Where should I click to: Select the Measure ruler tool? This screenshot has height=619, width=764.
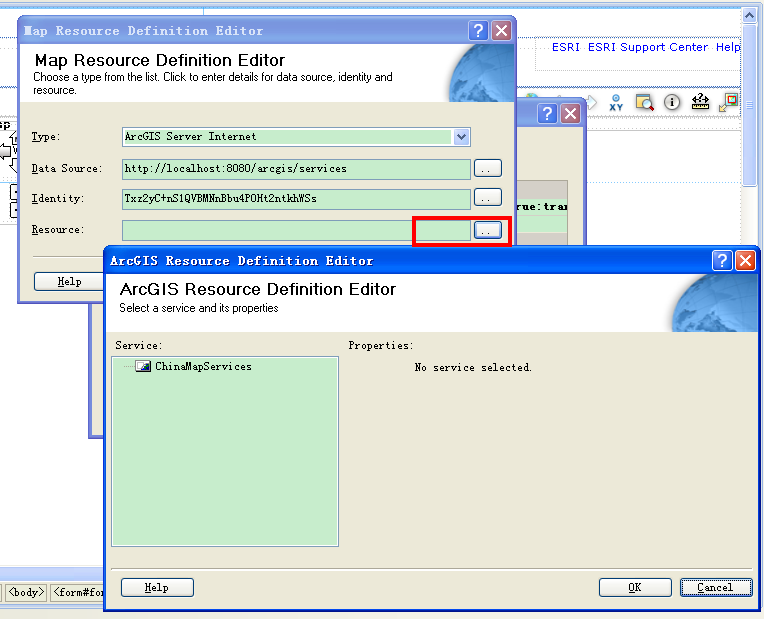tap(700, 102)
